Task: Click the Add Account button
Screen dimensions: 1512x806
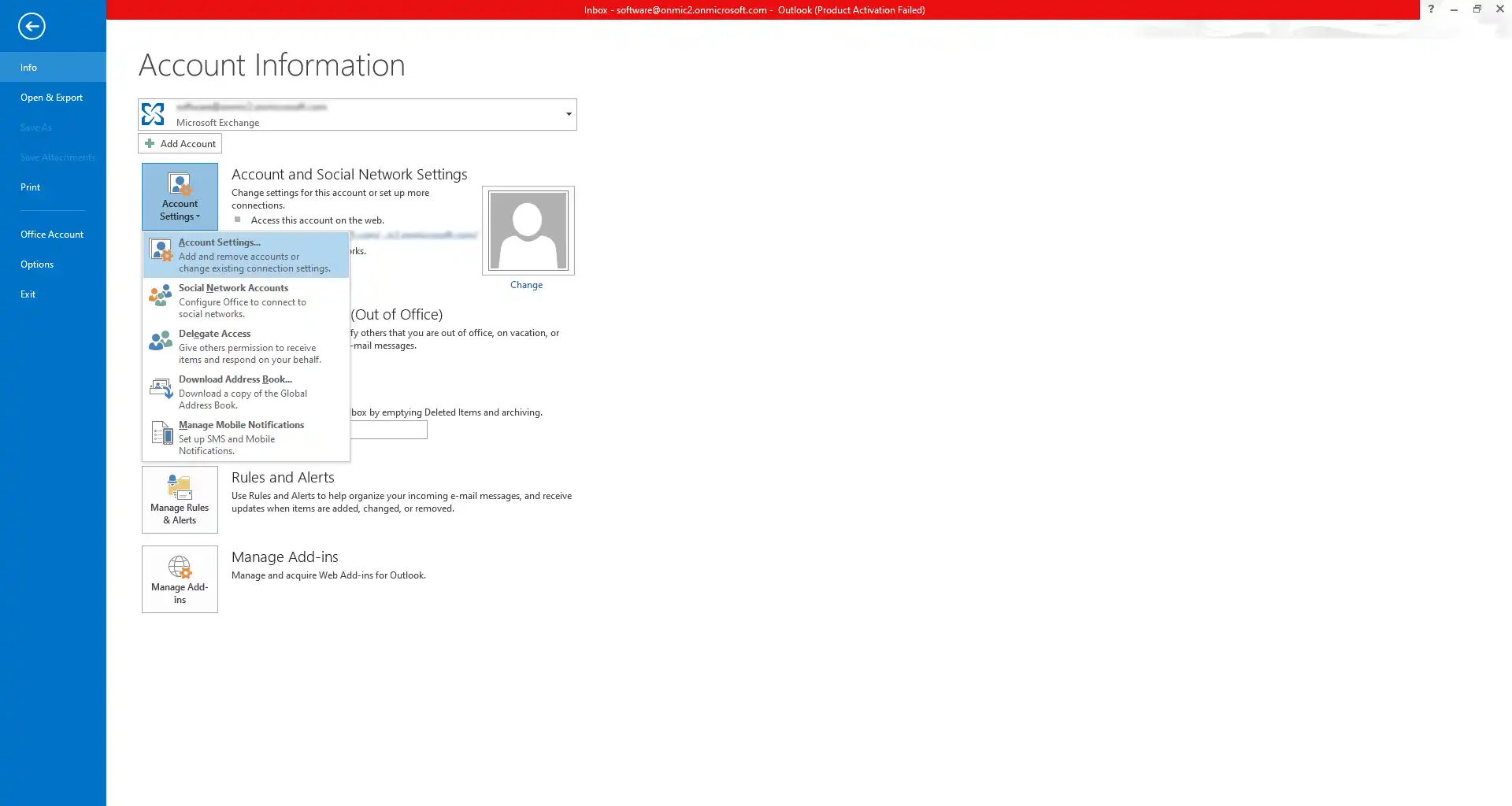Action: pyautogui.click(x=180, y=143)
